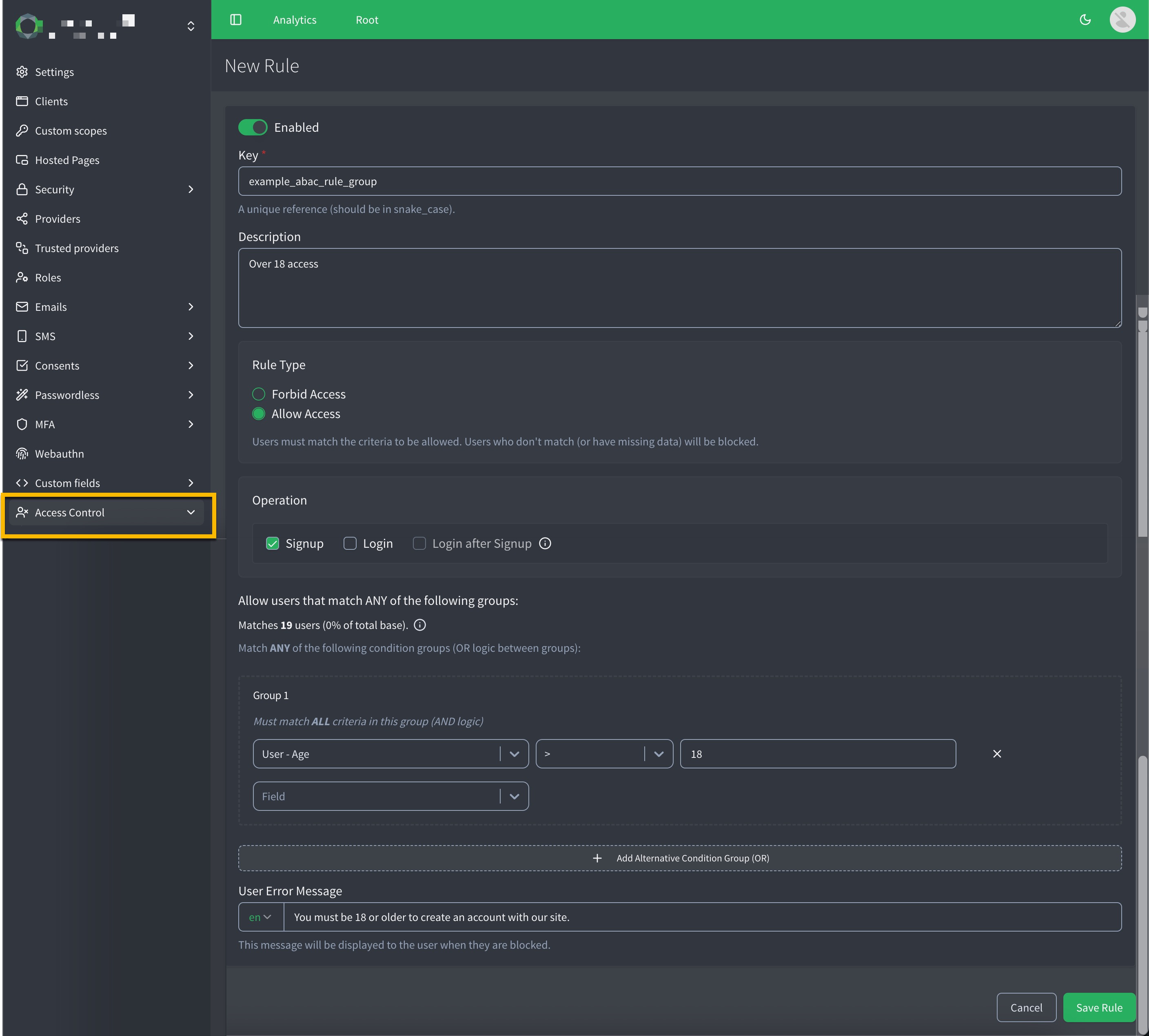Click the info icon next to matched users
The image size is (1149, 1036).
pyautogui.click(x=419, y=625)
